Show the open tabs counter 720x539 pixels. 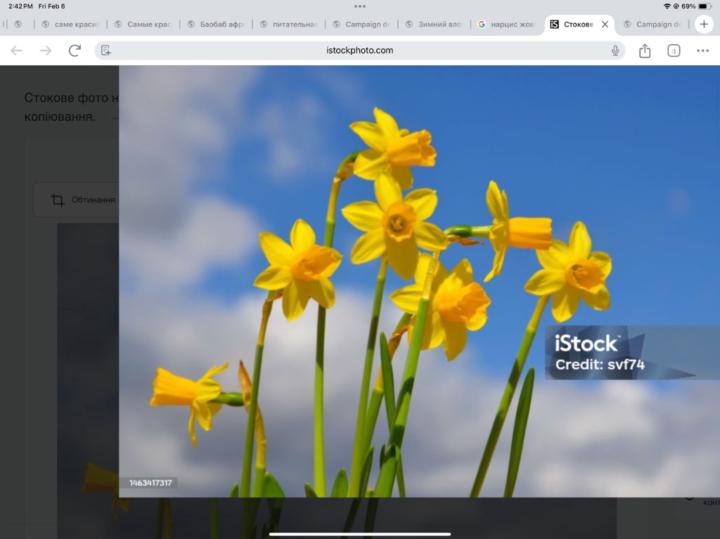pyautogui.click(x=674, y=51)
